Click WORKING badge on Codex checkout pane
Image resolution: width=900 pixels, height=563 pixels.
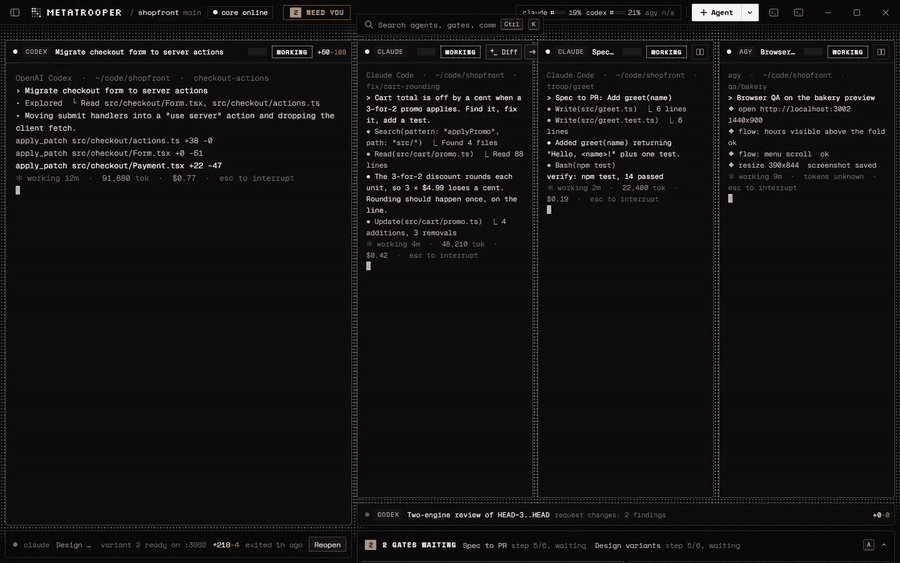tap(292, 52)
